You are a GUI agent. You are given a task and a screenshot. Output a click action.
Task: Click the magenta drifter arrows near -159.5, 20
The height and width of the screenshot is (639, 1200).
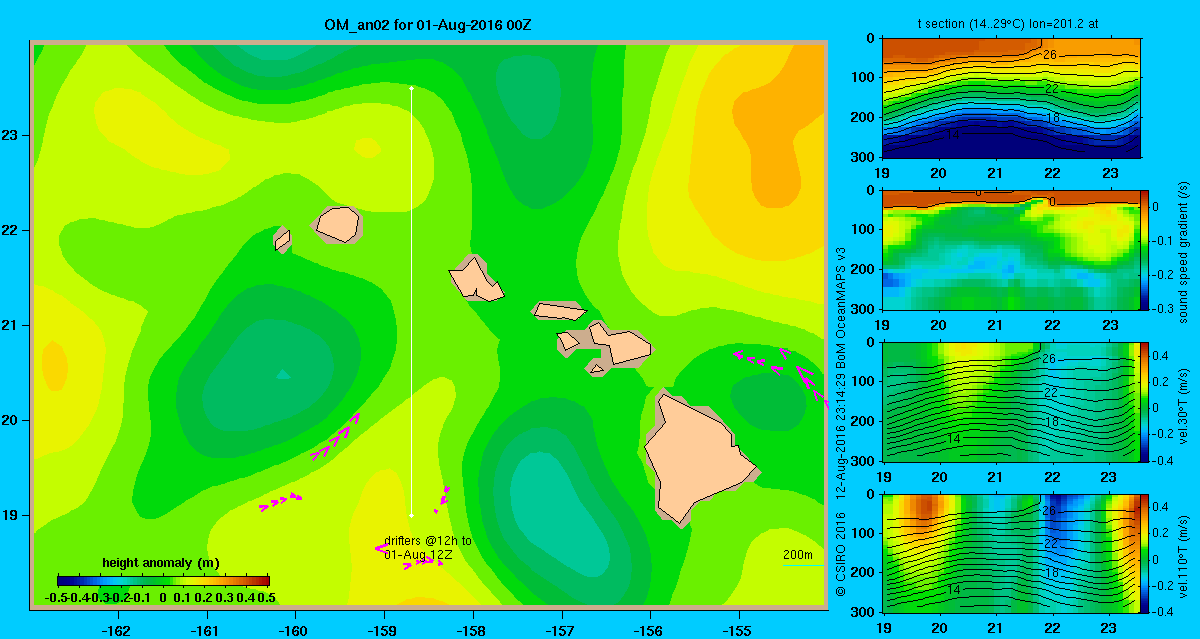[x=336, y=438]
